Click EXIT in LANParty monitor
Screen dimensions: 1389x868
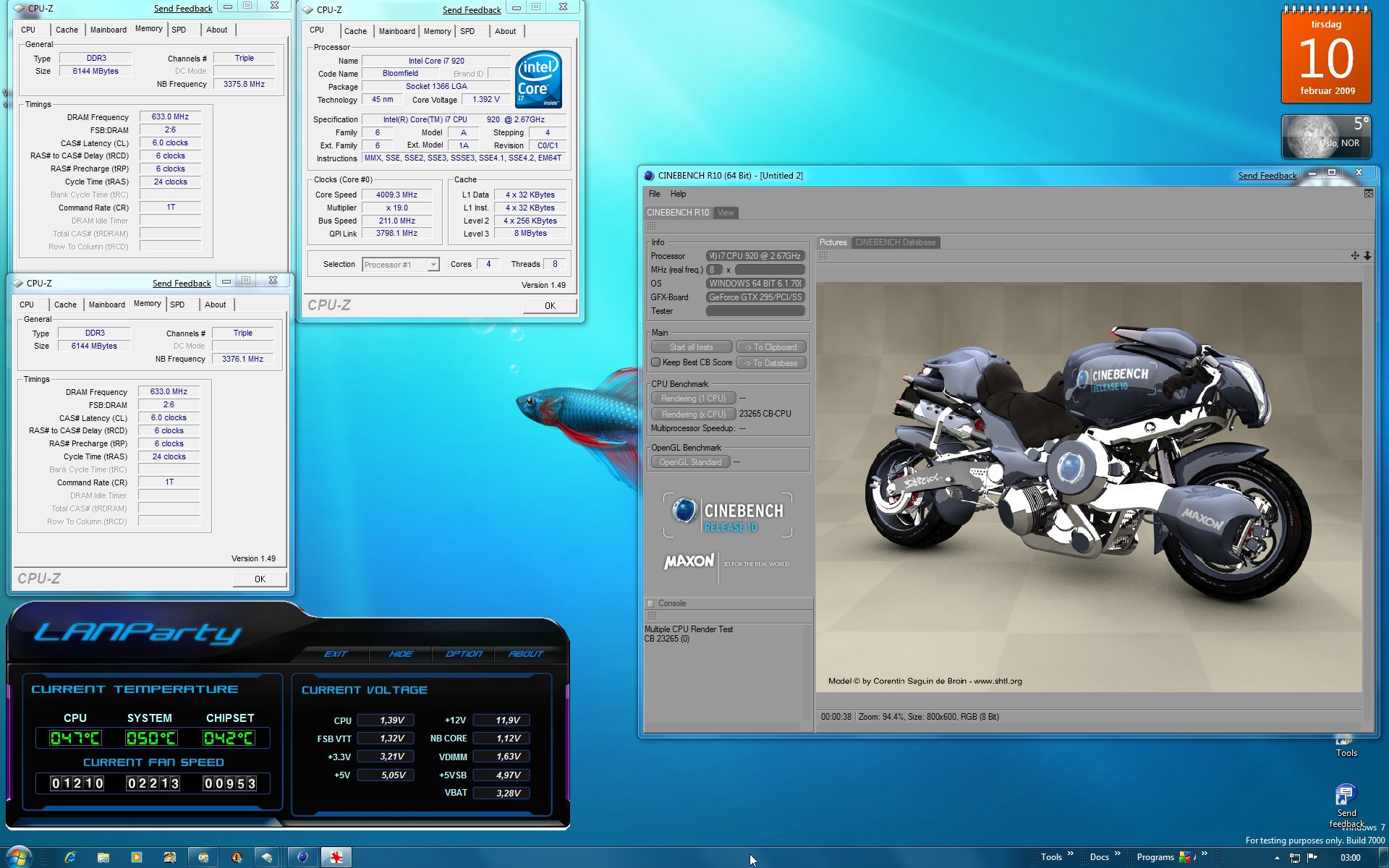[336, 654]
